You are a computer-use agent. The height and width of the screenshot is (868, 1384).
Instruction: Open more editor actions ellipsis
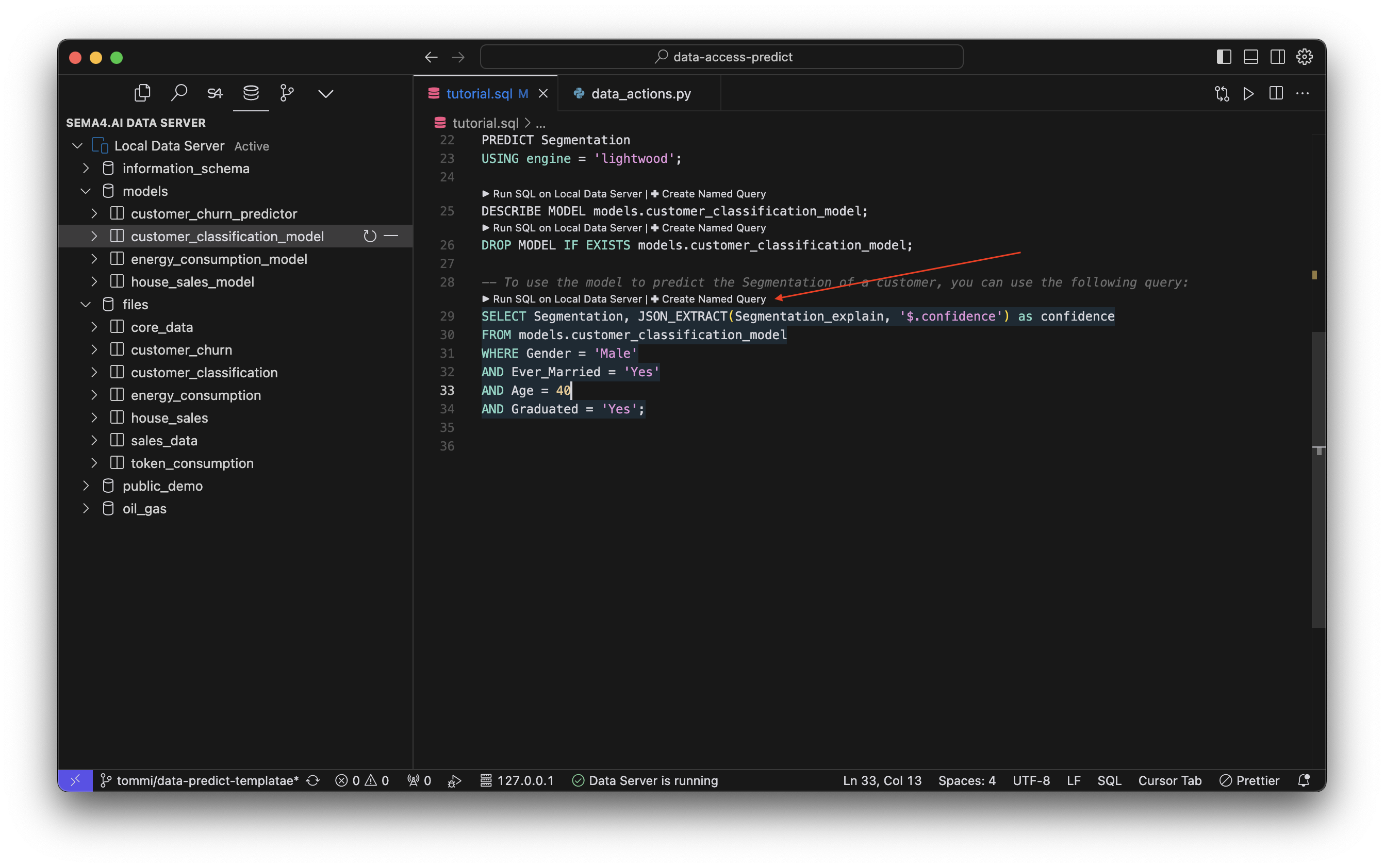point(1302,94)
